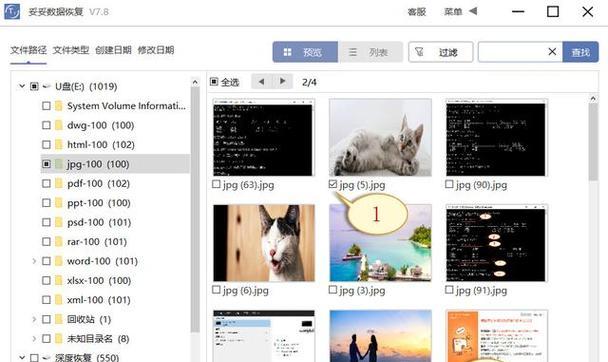
Task: Clear the search field with X icon
Action: click(552, 52)
